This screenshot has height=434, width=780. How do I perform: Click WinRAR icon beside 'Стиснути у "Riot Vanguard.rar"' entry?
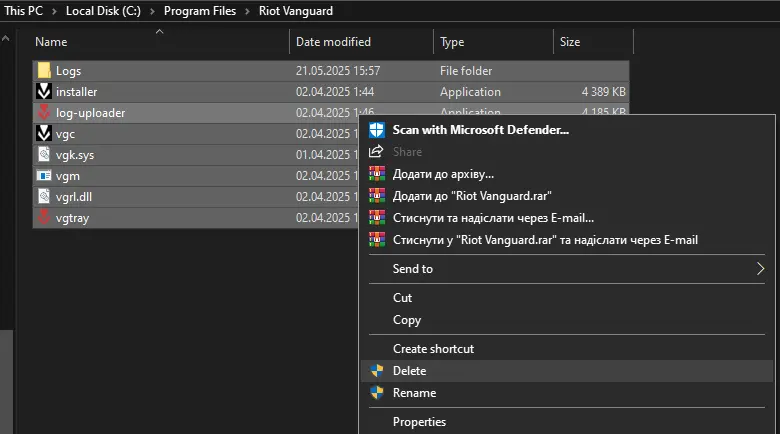[377, 239]
